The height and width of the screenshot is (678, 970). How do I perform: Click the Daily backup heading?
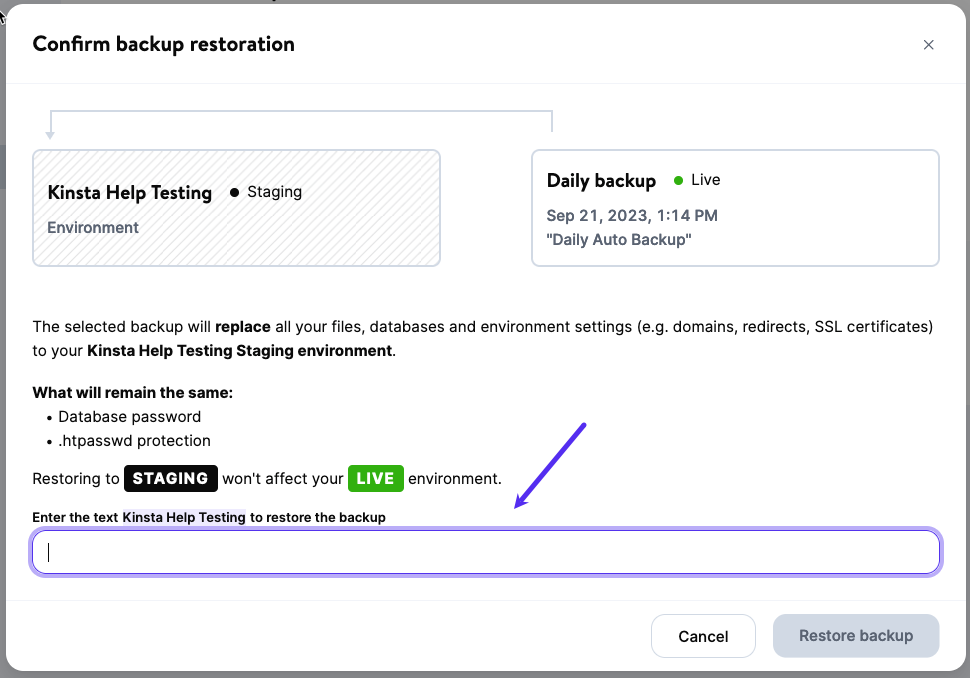[601, 180]
